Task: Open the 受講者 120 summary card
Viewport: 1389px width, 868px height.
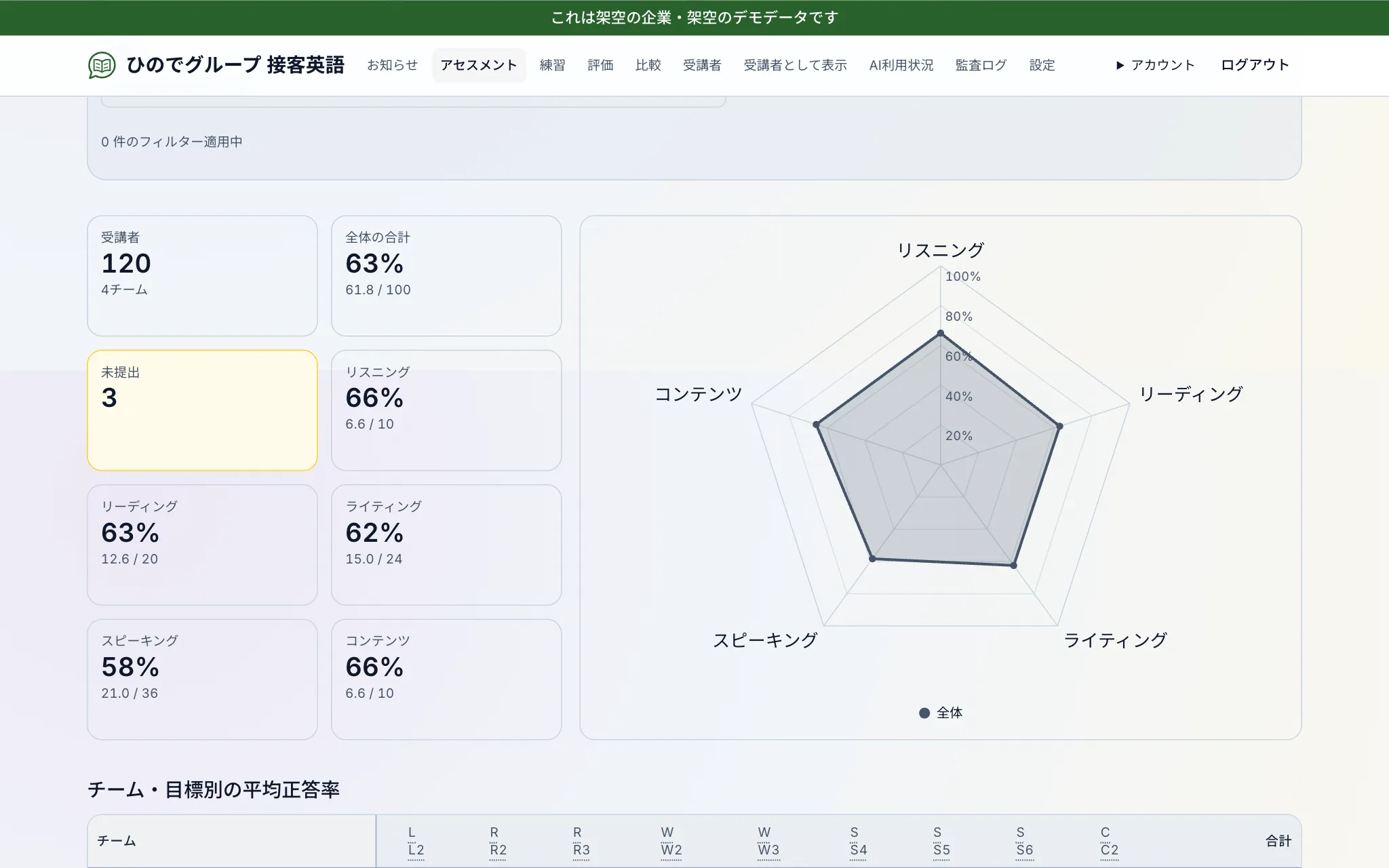Action: 202,275
